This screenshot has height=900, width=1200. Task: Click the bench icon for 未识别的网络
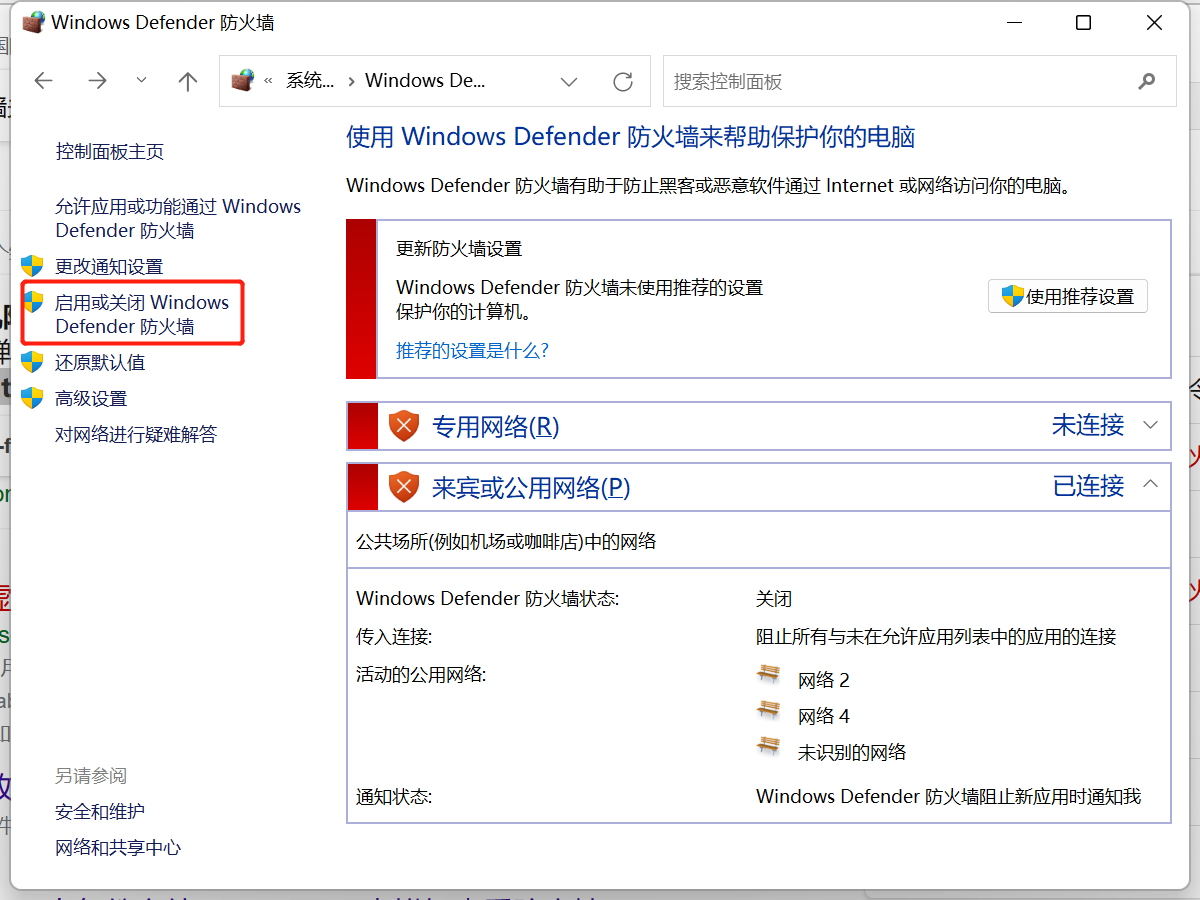pyautogui.click(x=769, y=747)
